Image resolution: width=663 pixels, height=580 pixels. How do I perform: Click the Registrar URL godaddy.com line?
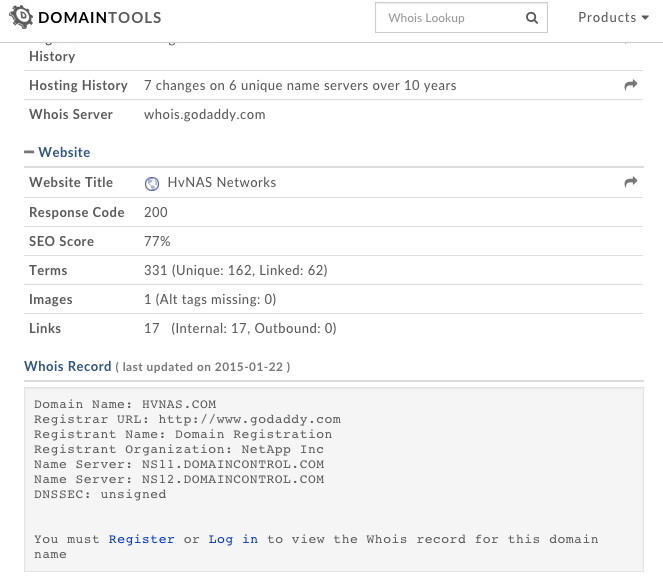click(187, 419)
